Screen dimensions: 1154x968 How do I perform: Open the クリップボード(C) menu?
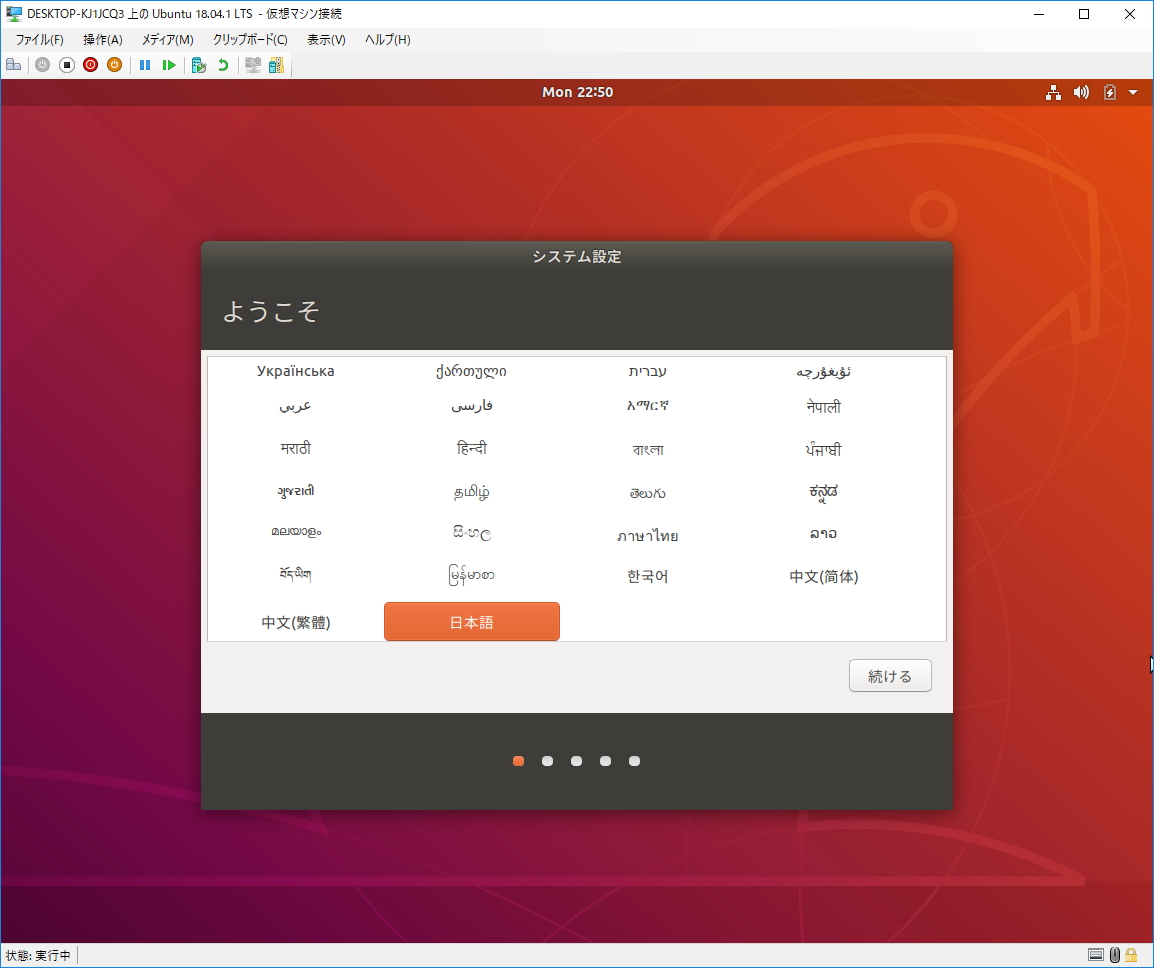click(249, 40)
